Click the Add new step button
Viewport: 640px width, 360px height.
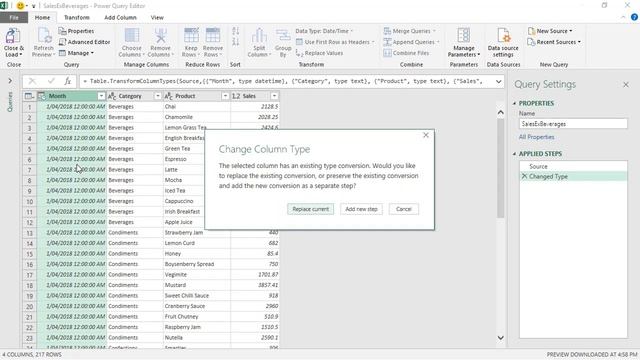361,209
